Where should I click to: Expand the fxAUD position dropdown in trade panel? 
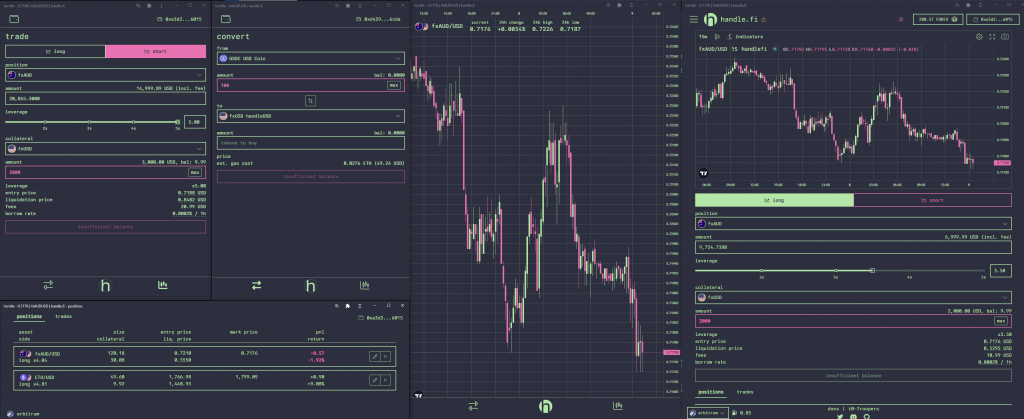tap(104, 74)
